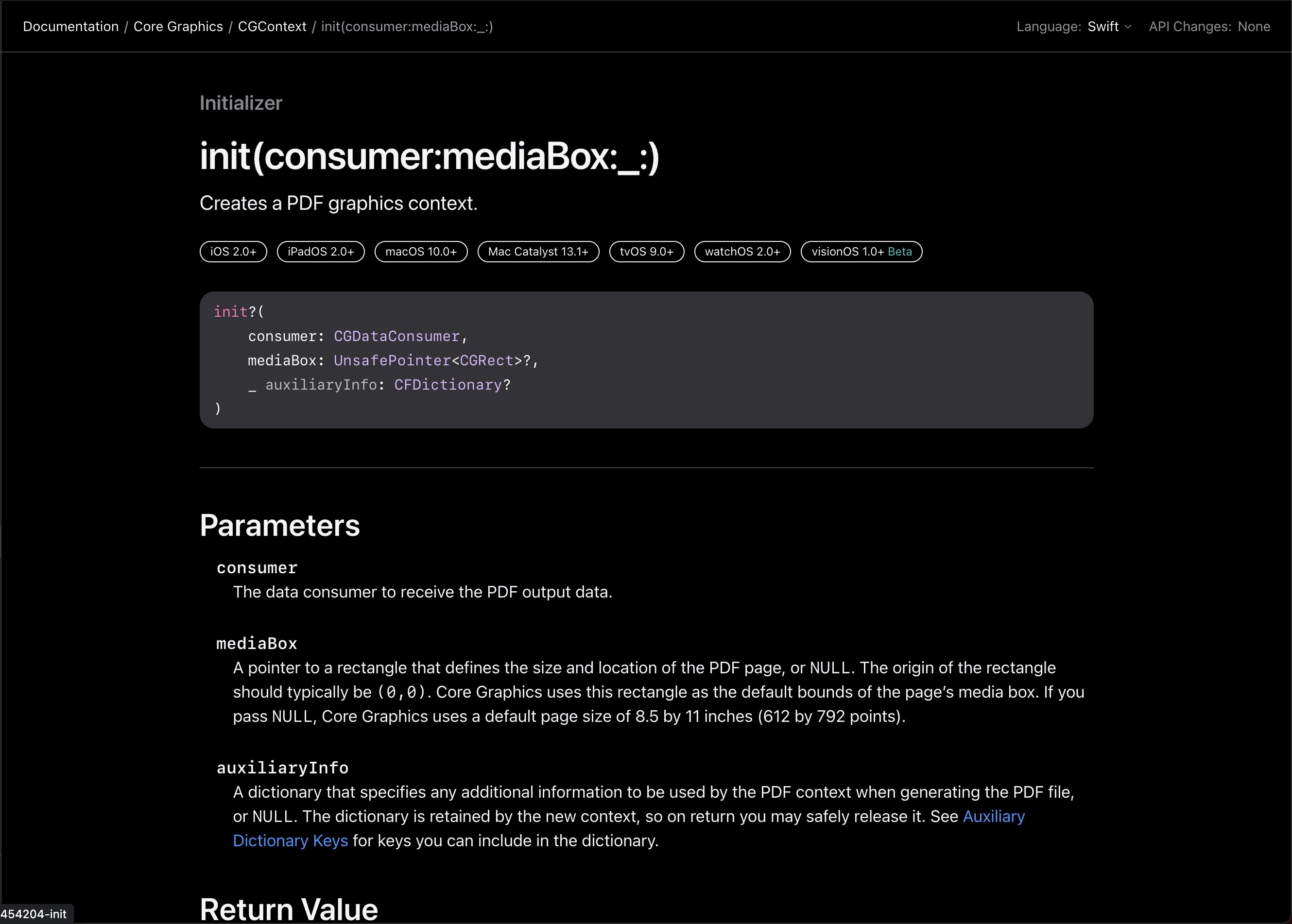Click the macOS 10.0+ availability badge
Screen dimensions: 1292x924
point(421,252)
